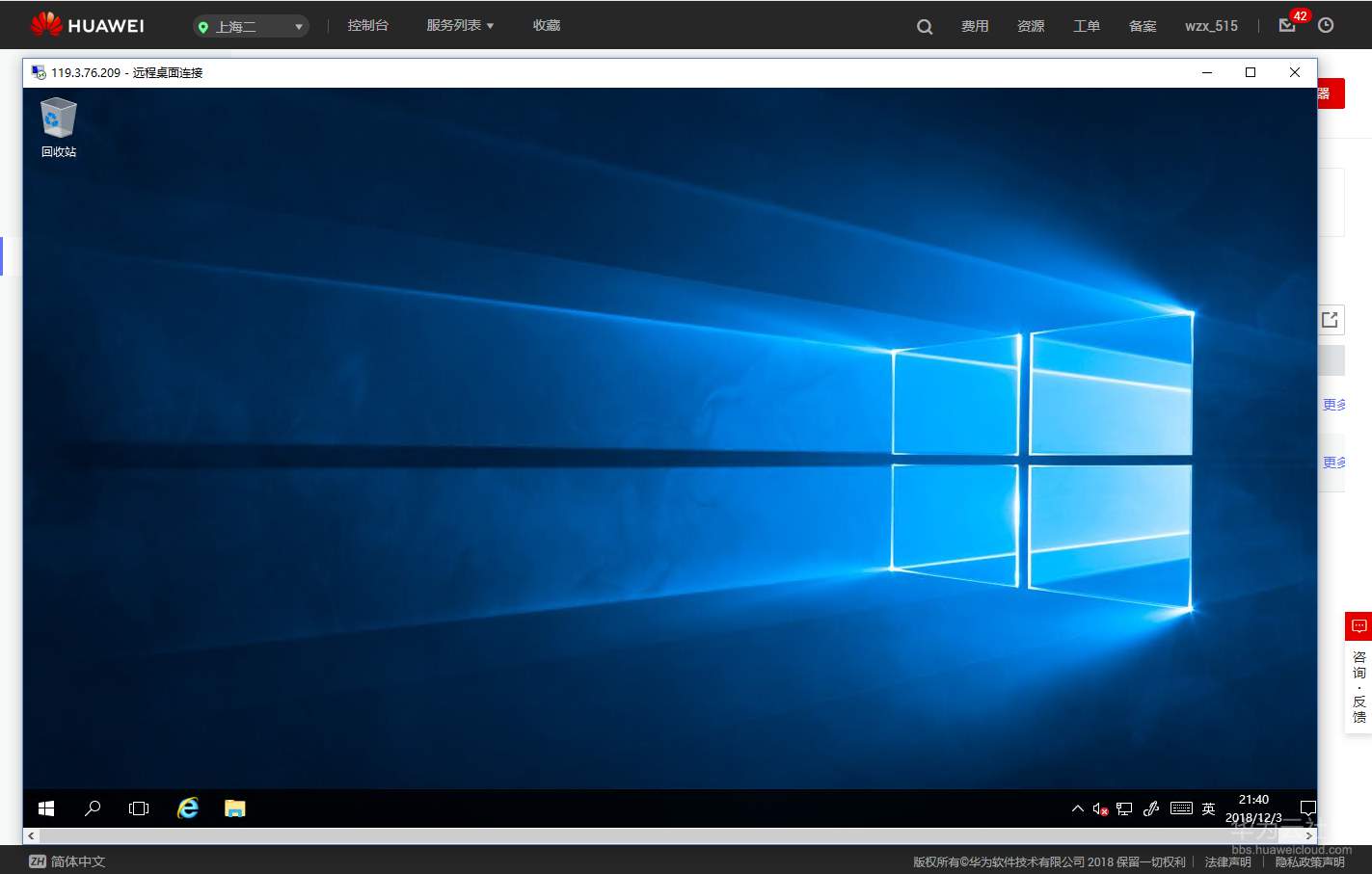The width and height of the screenshot is (1372, 874).
Task: Select the Recycle Bin (回收站) desktop icon
Action: click(x=59, y=127)
